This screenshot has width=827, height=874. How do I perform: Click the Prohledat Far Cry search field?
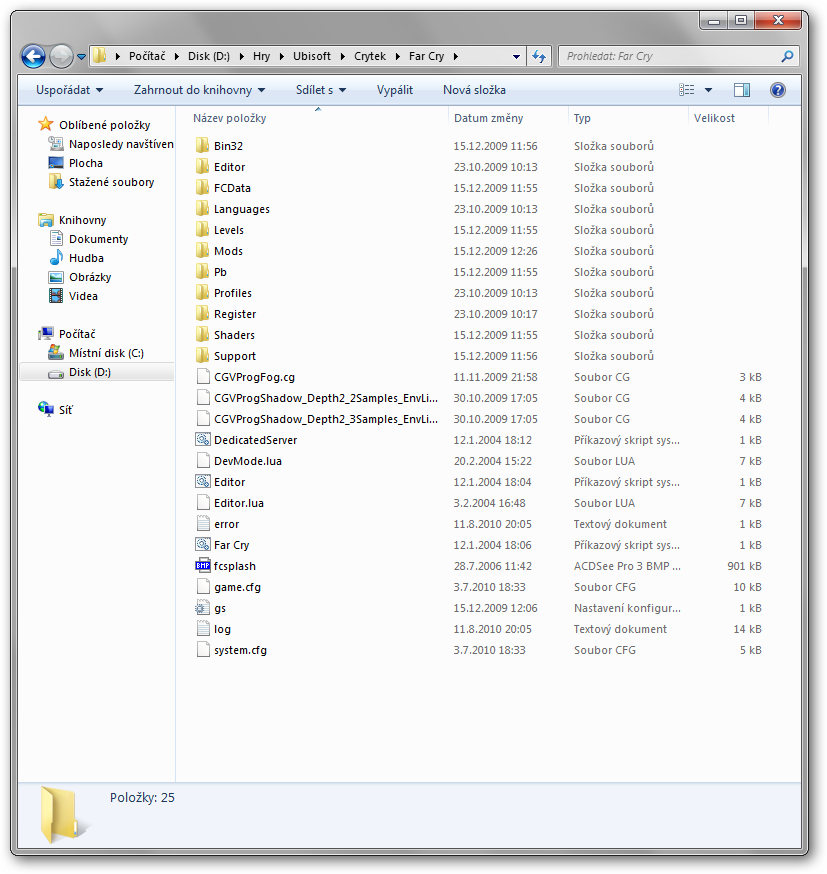point(668,57)
